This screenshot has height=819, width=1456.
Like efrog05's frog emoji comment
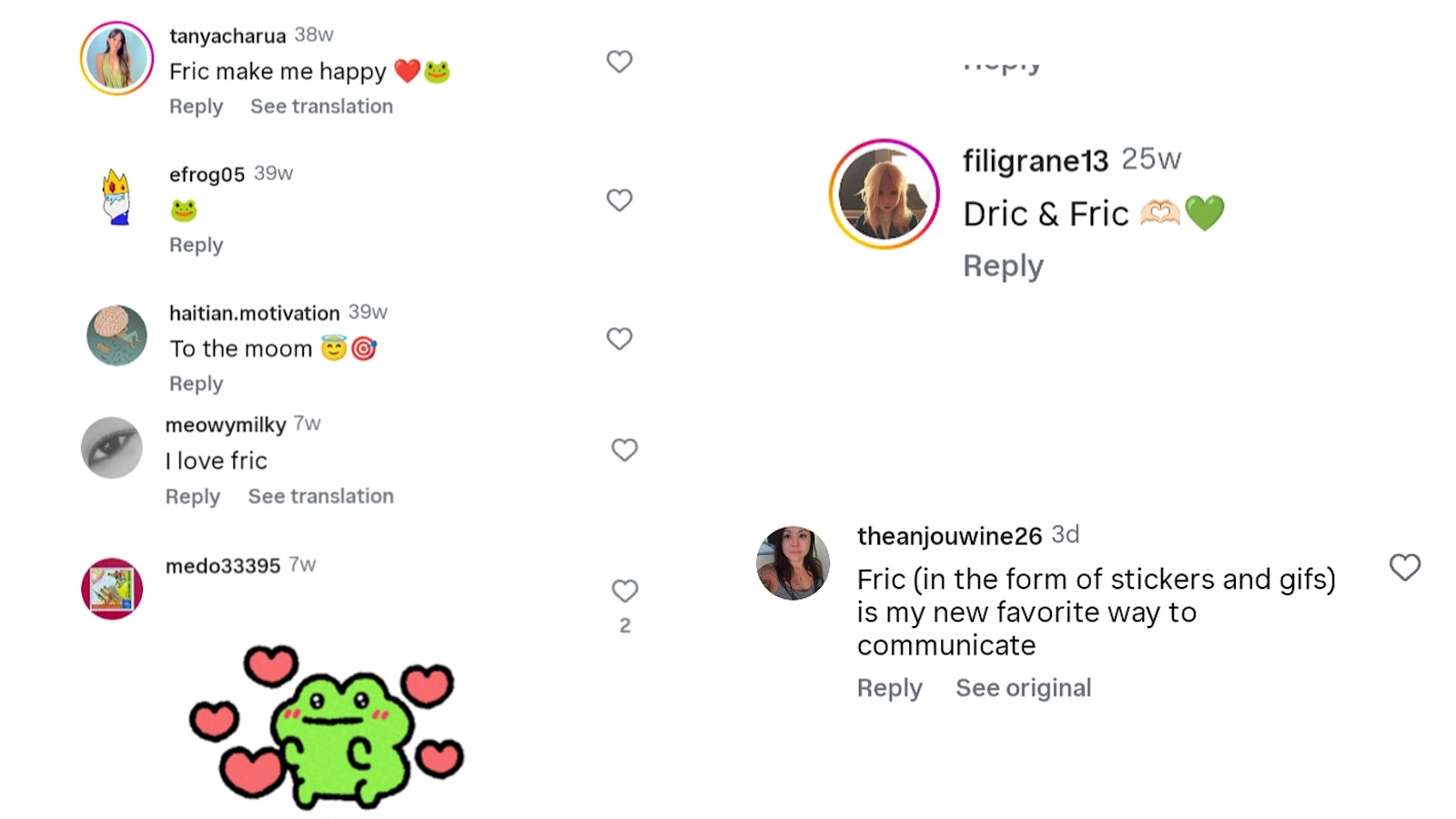point(619,200)
